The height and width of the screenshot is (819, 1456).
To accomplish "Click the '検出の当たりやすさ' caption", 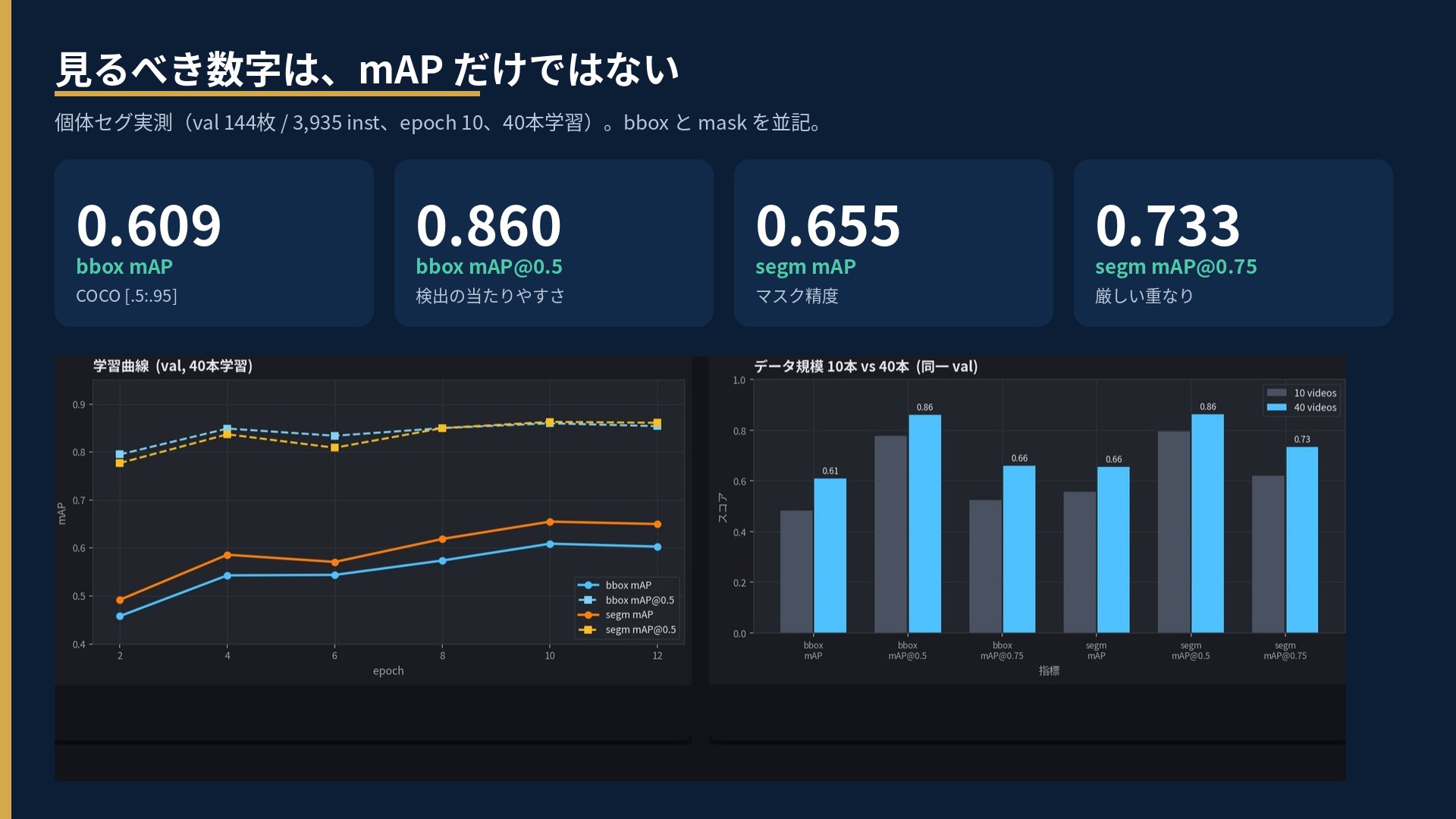I will [x=490, y=296].
